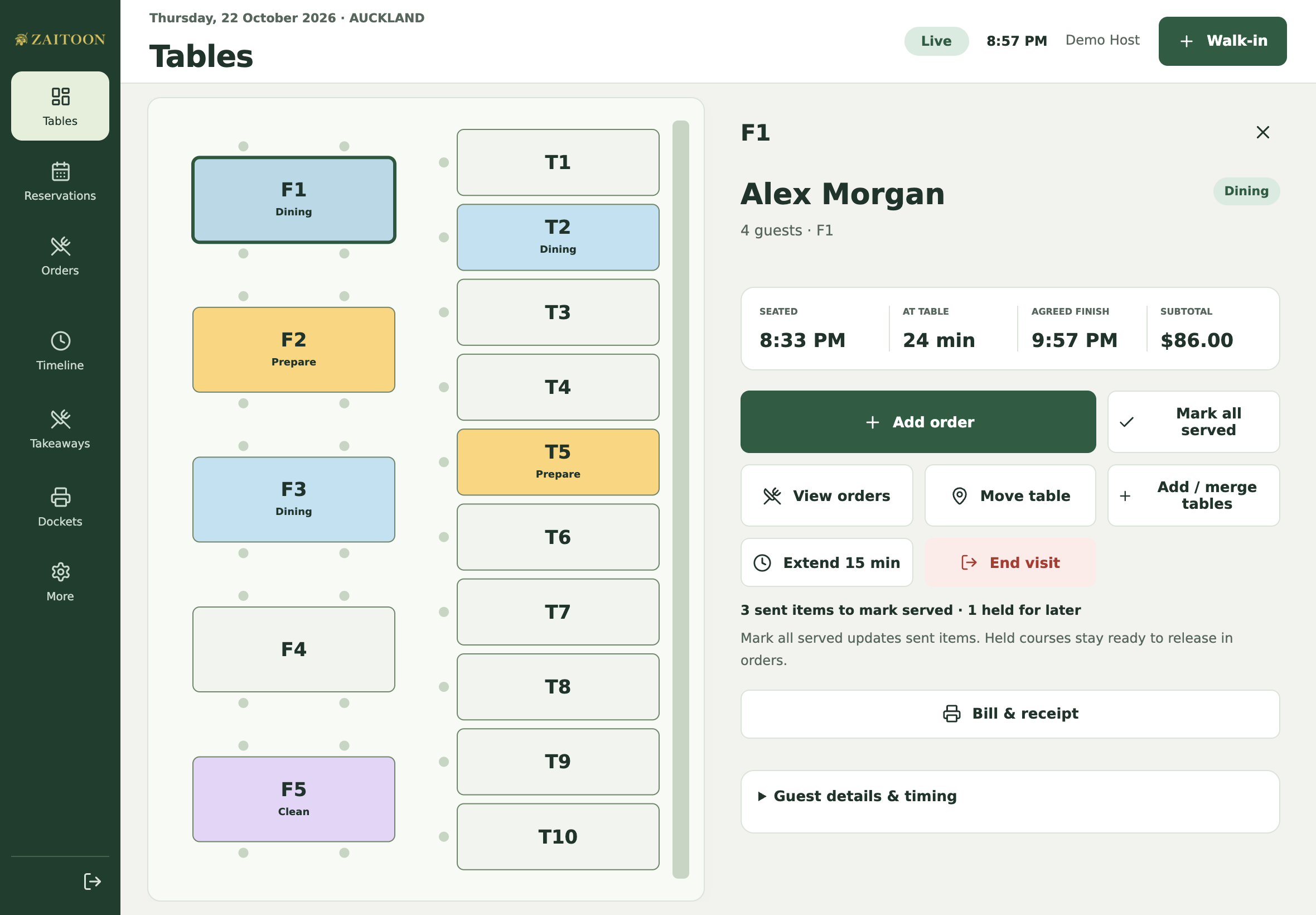The width and height of the screenshot is (1316, 915).
Task: Go to Orders in sidebar
Action: tap(60, 256)
